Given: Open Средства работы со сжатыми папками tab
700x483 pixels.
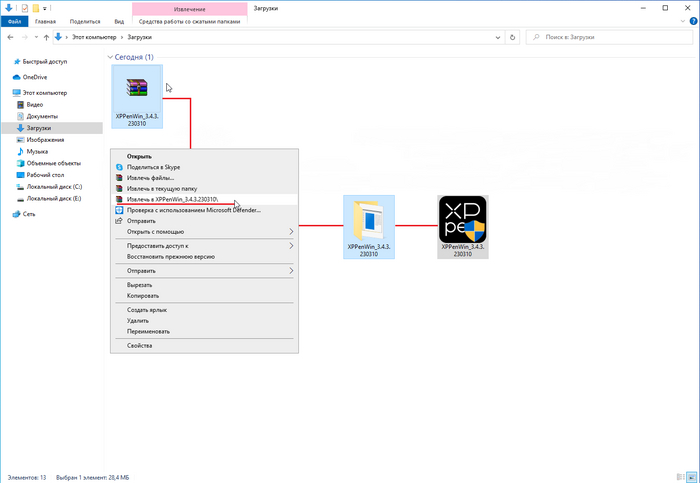Looking at the screenshot, I should 189,21.
